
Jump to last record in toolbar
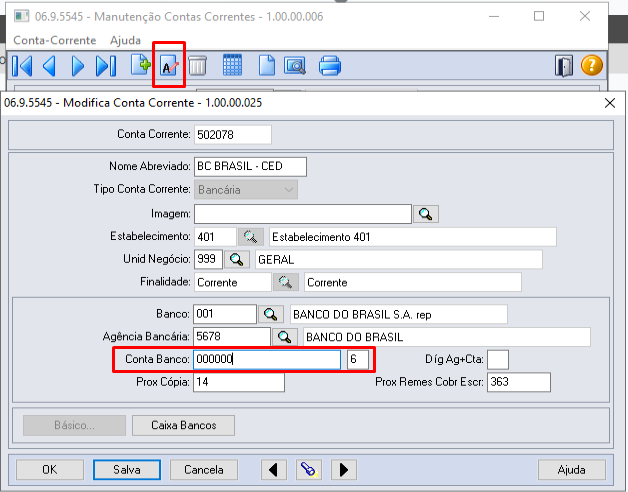(106, 66)
